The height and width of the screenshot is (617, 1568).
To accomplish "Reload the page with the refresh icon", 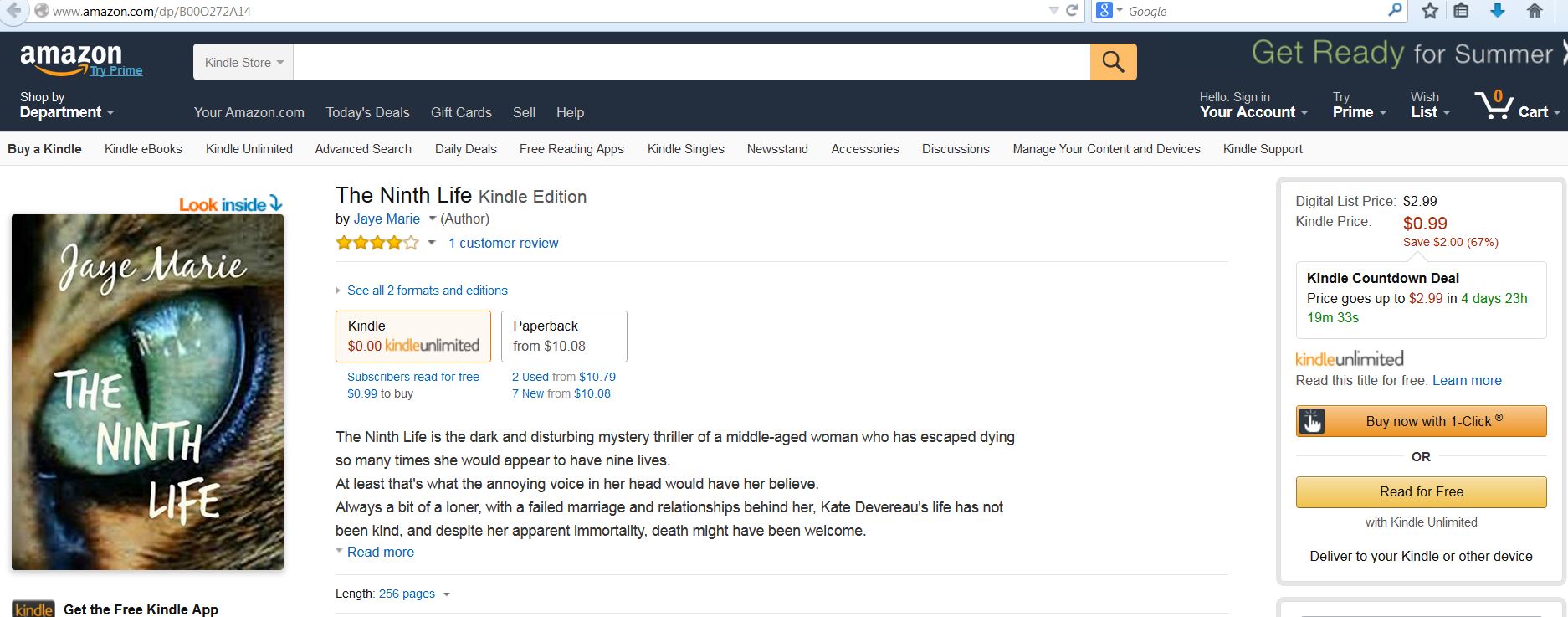I will click(1072, 11).
